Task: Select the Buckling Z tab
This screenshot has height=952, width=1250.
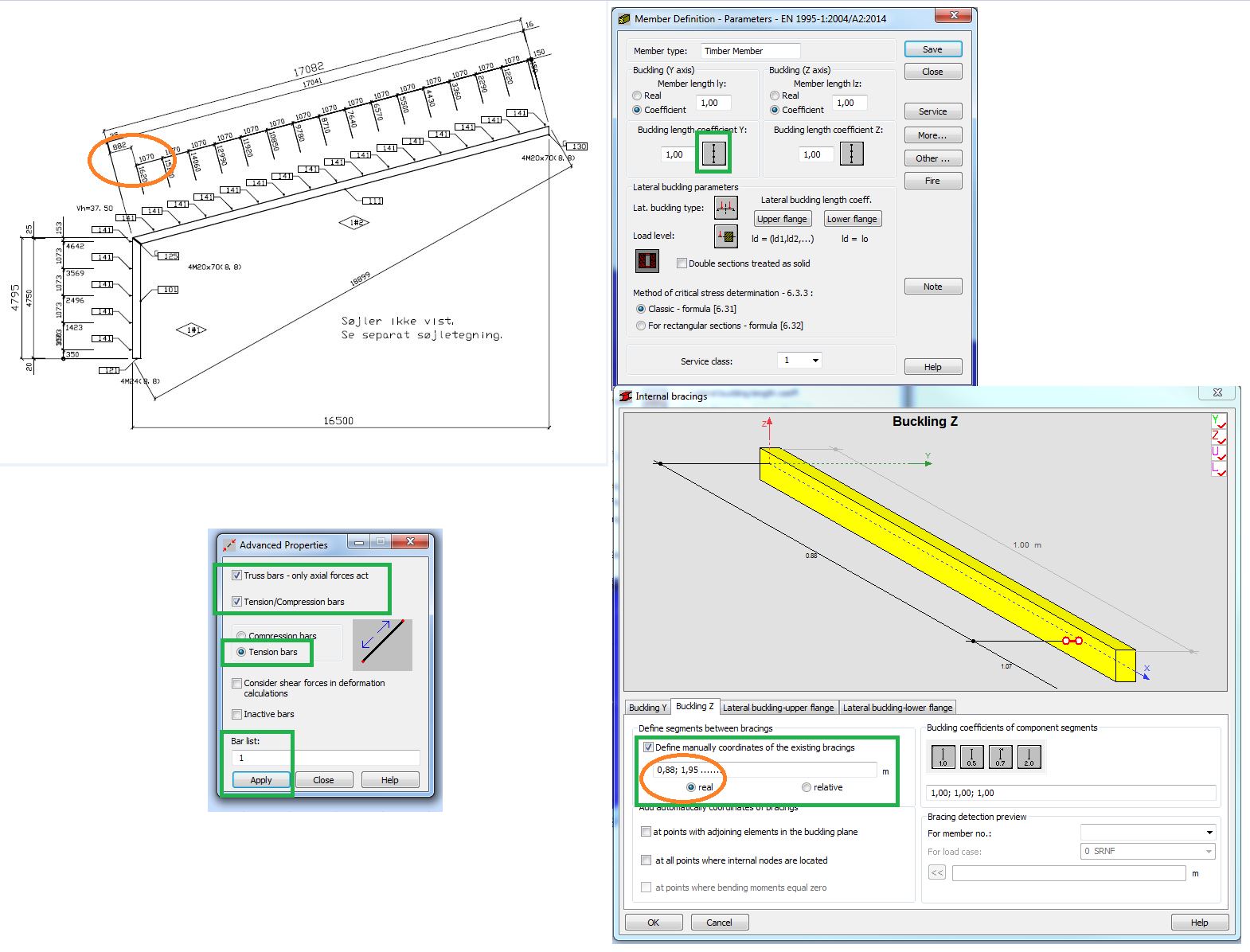Action: [694, 706]
